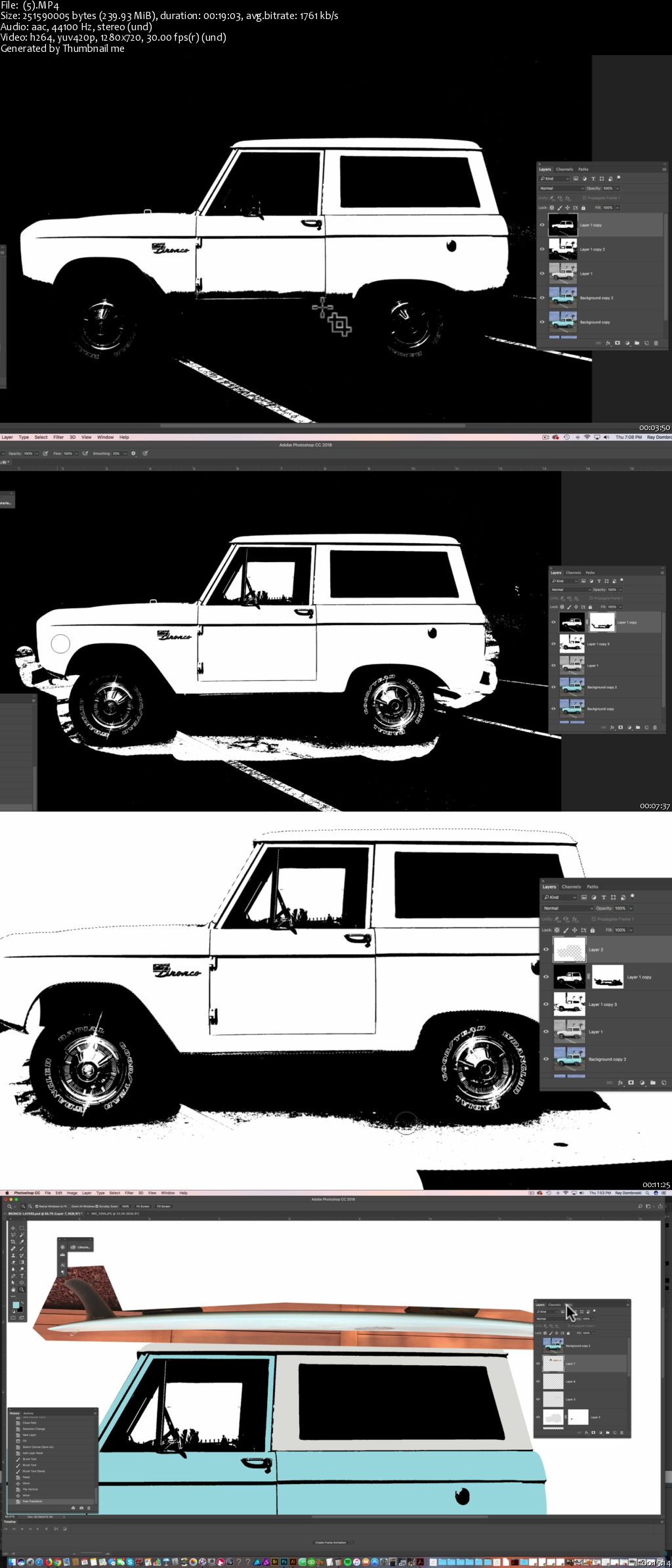
Task: Enable the airbrush icon in 00:07:37 options bar
Action: 85,453
